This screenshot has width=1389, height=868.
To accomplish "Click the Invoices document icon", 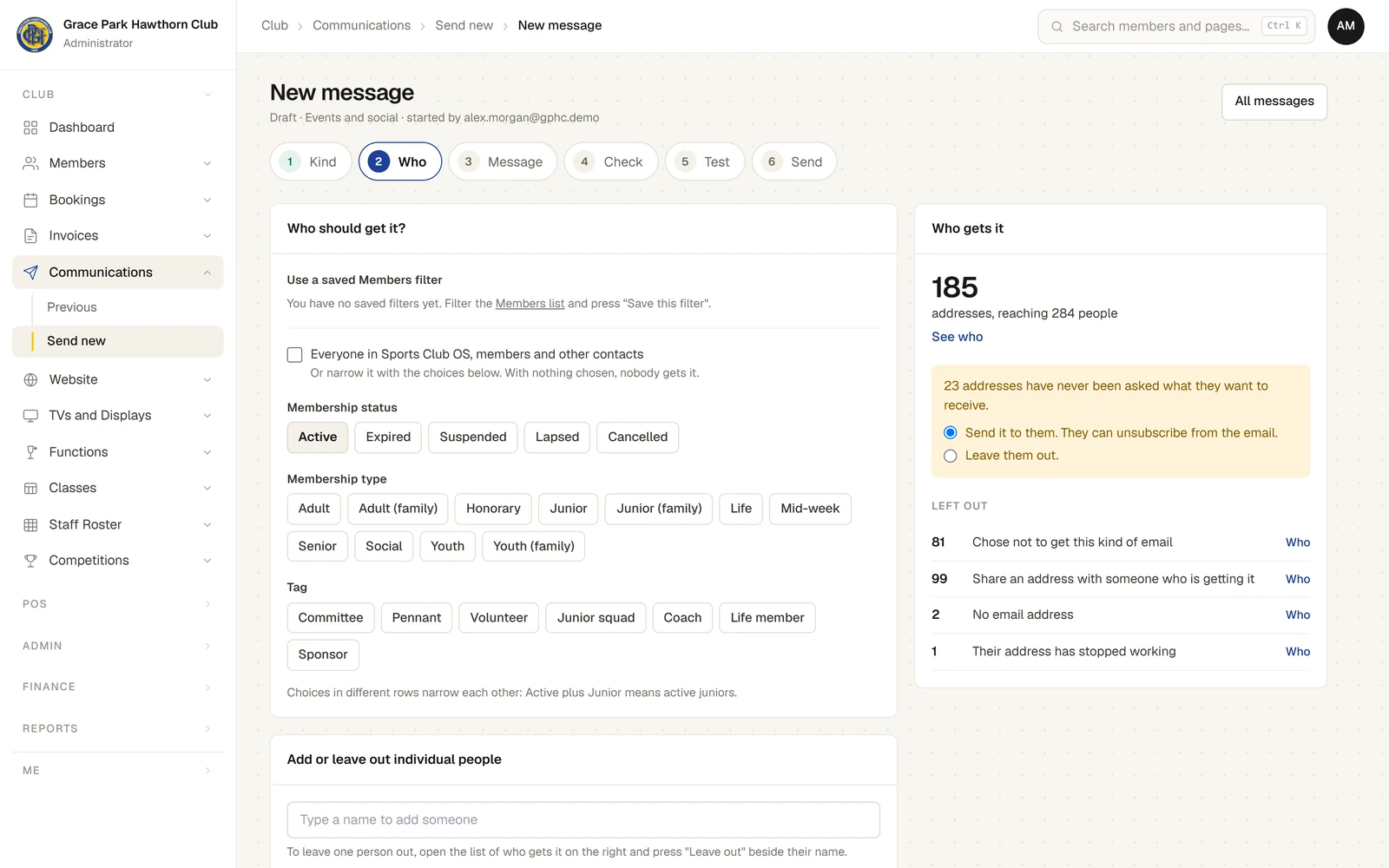I will (30, 236).
